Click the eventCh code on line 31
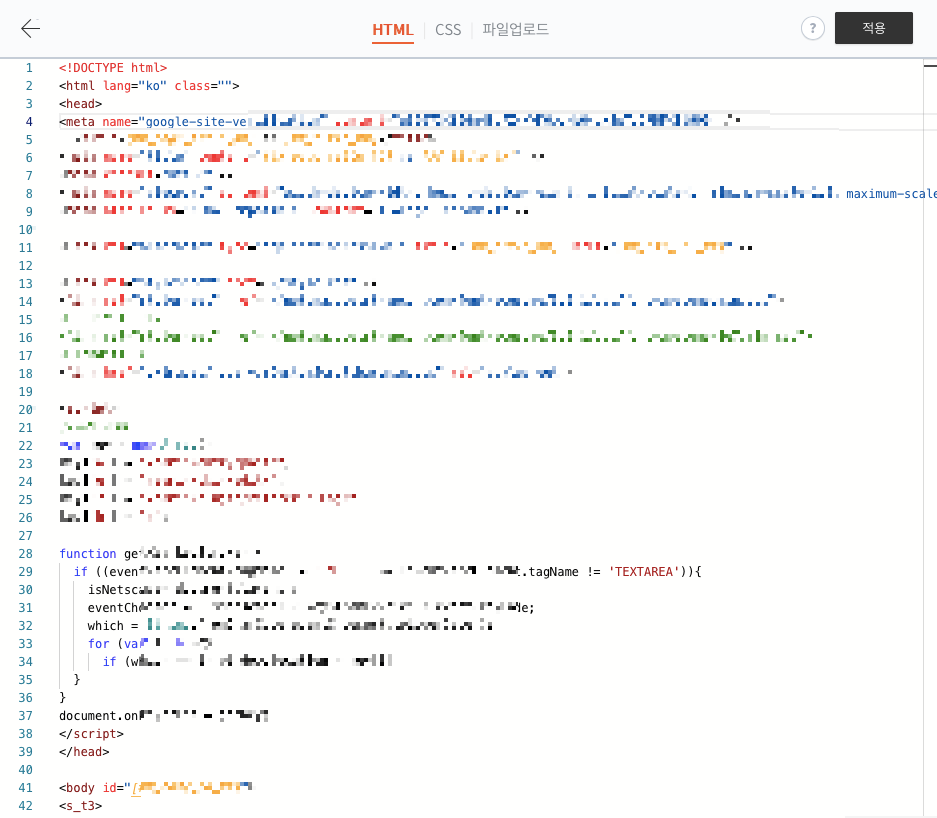This screenshot has height=818, width=937. pos(114,608)
